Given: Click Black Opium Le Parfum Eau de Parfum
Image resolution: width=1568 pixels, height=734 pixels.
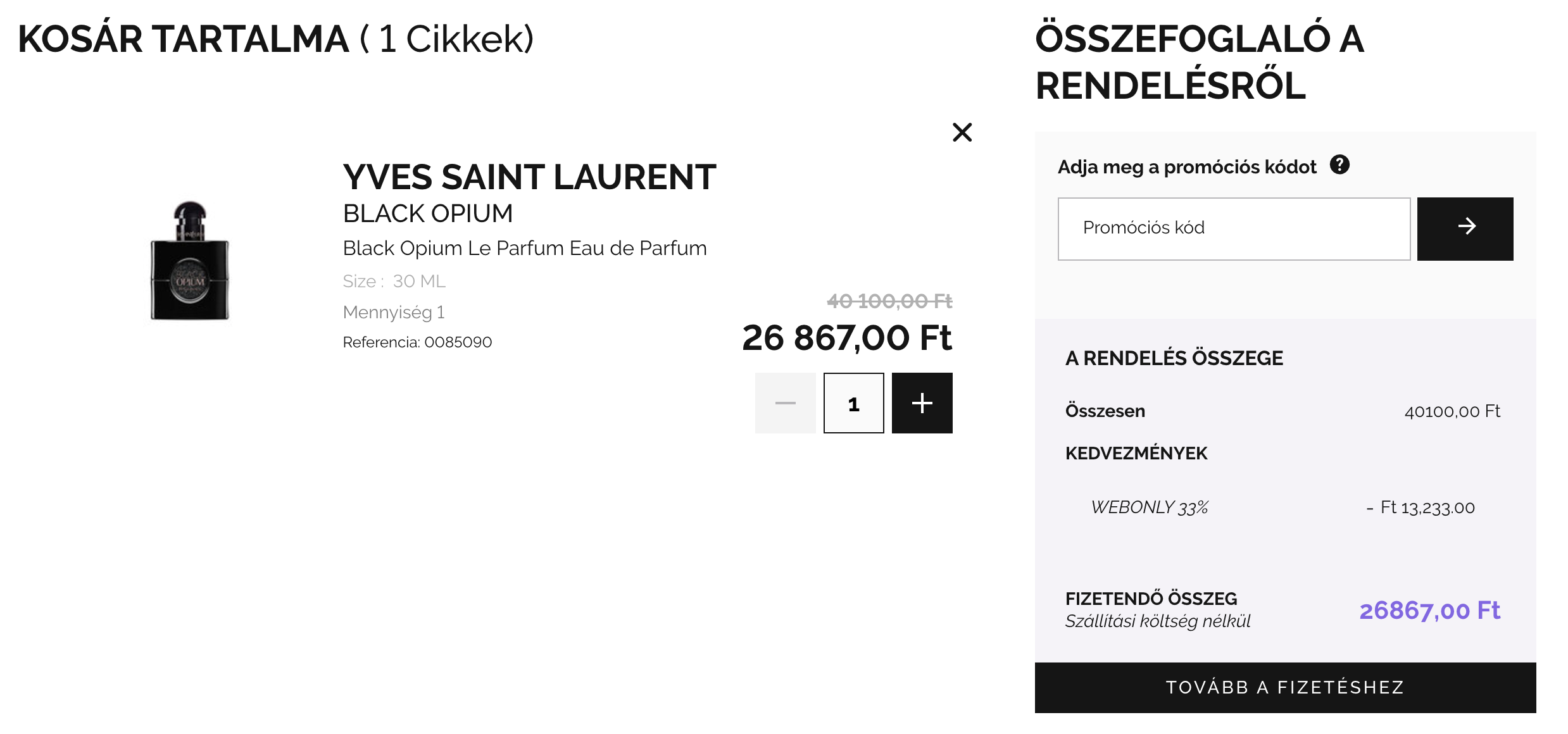Looking at the screenshot, I should 524,248.
